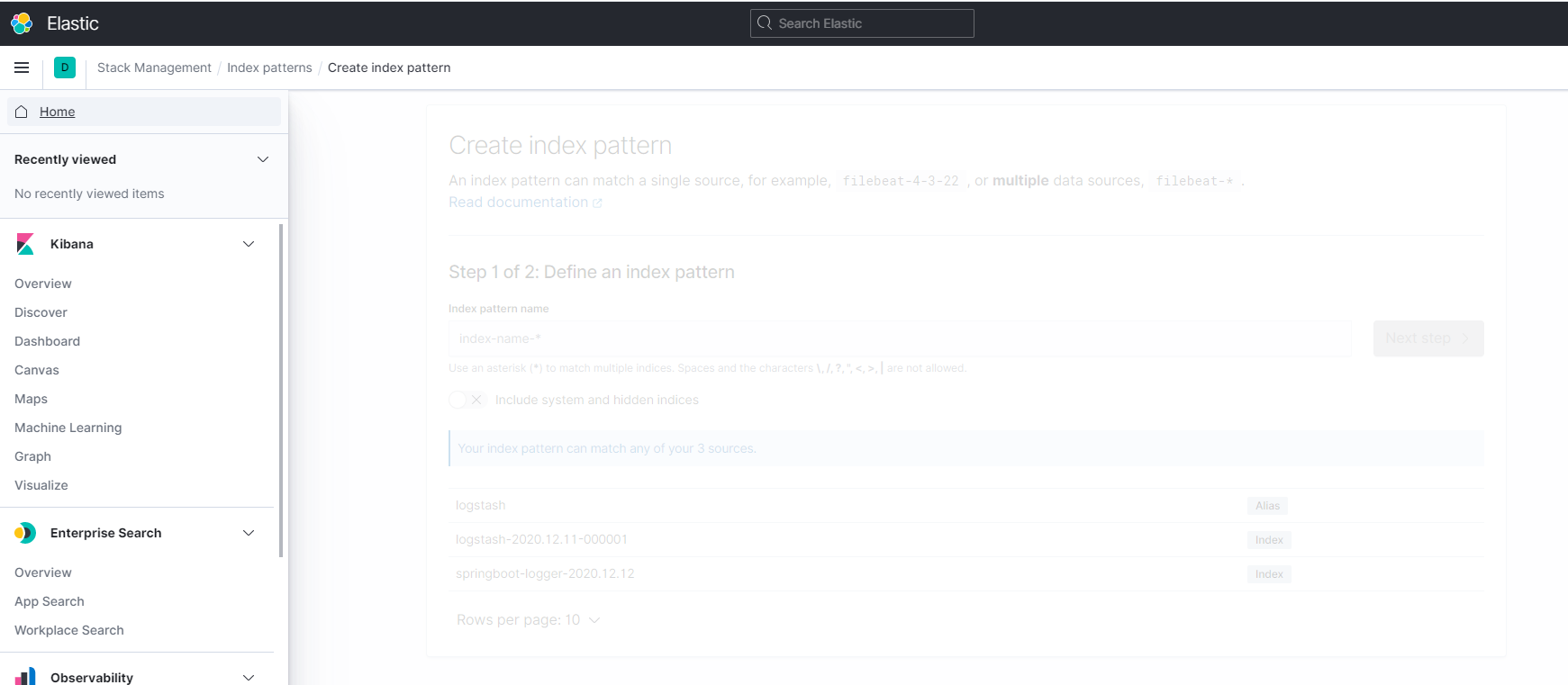Focus the Search Elastic field
The width and height of the screenshot is (1568, 685).
click(862, 23)
